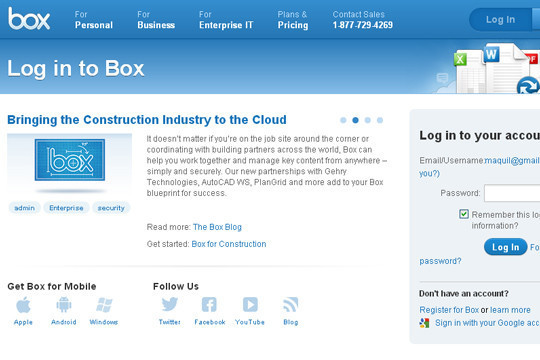Click the Word document icon in banner
This screenshot has height=360, width=540.
pos(491,54)
